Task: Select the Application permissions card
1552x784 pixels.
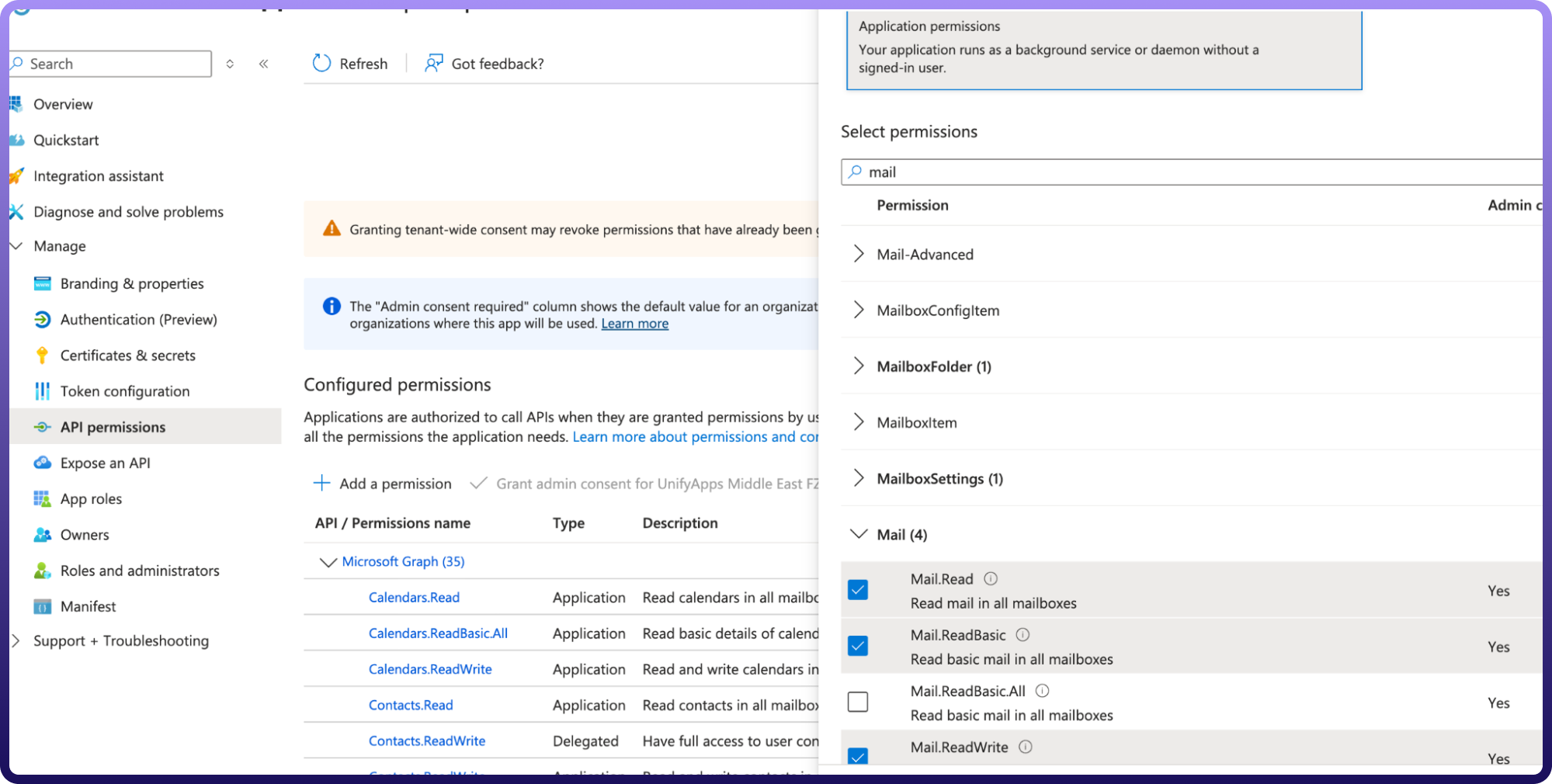Action: coord(1104,49)
